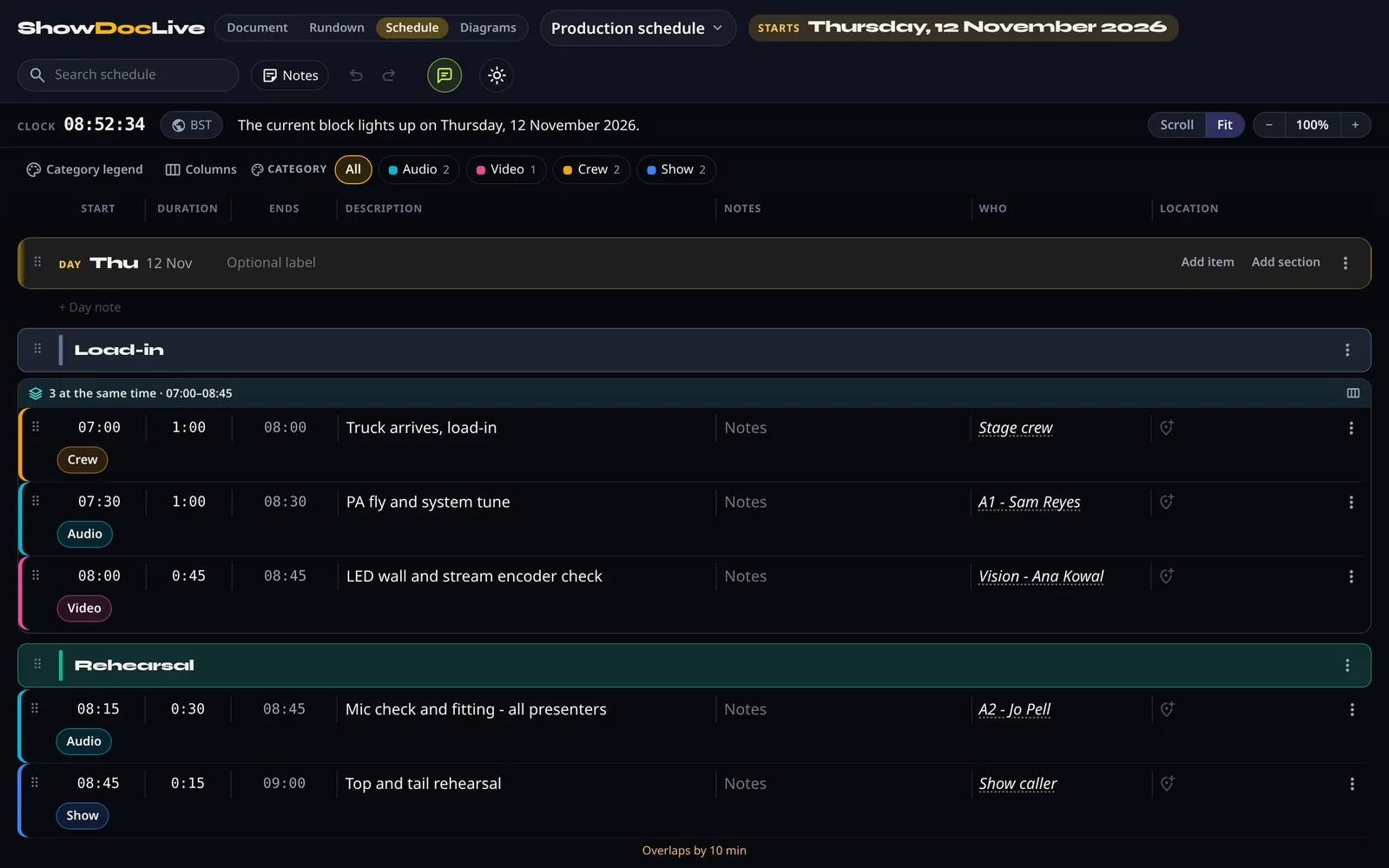This screenshot has width=1389, height=868.
Task: Reset zoom via the 100% value
Action: pos(1313,125)
